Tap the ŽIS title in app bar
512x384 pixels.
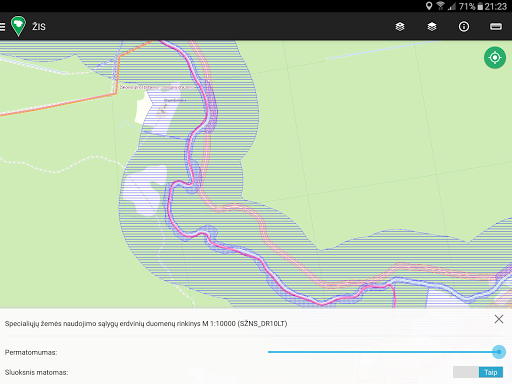point(39,27)
